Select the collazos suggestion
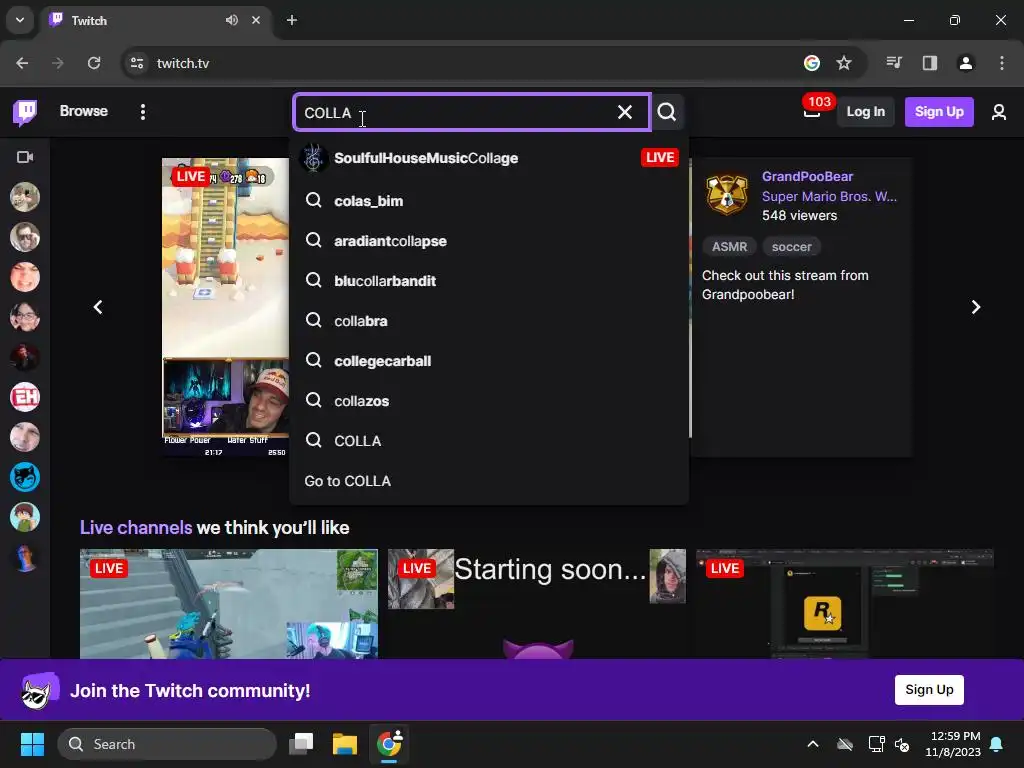 pos(489,400)
